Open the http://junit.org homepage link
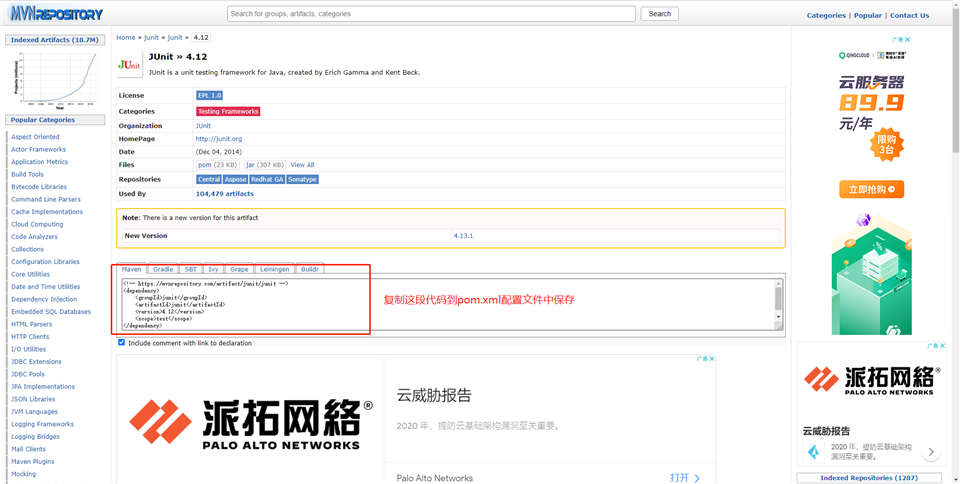Screen dimensions: 960x484 coord(219,139)
